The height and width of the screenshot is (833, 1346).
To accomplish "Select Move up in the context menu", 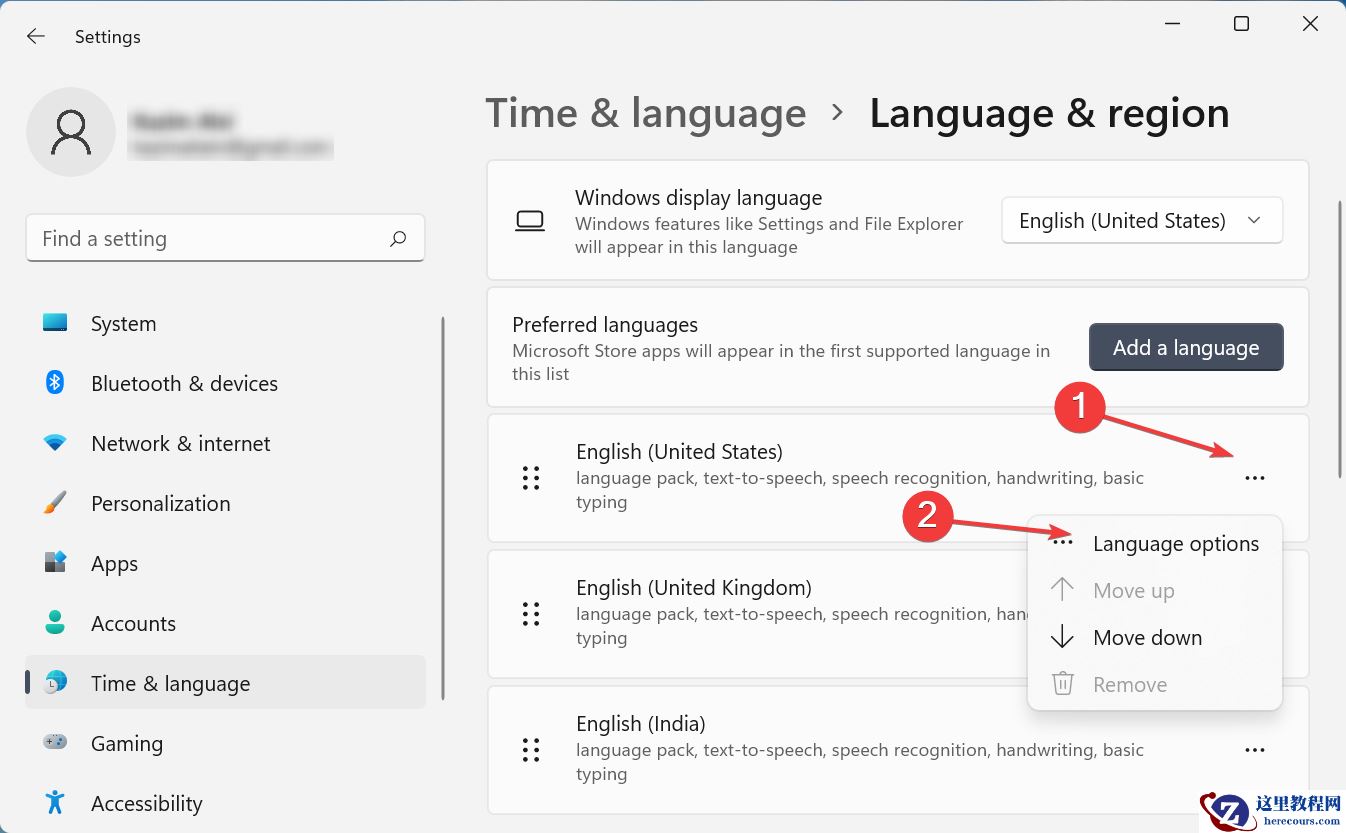I will pos(1155,591).
